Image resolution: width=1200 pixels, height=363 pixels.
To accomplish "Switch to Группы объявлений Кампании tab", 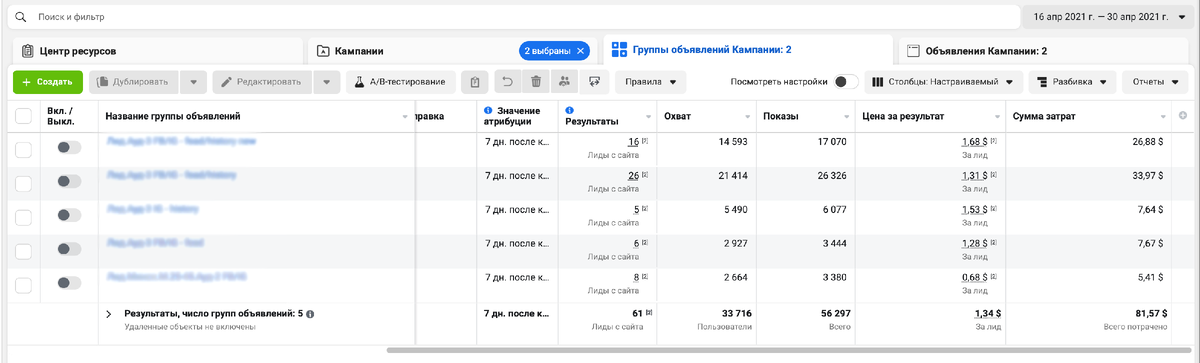I will click(x=747, y=50).
